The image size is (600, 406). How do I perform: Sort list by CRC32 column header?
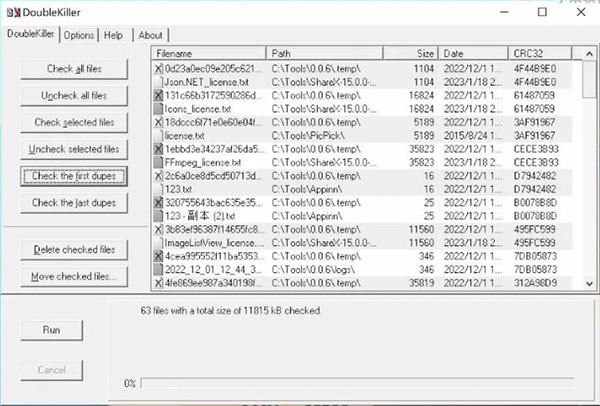click(x=540, y=54)
